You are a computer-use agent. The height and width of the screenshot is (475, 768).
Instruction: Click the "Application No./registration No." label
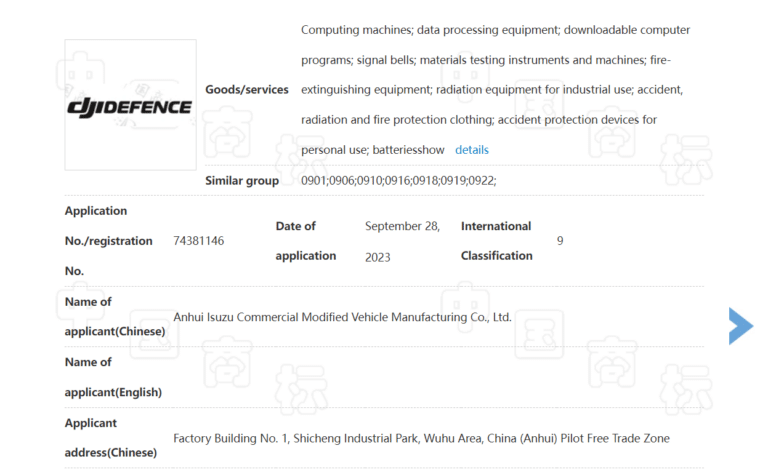point(109,241)
